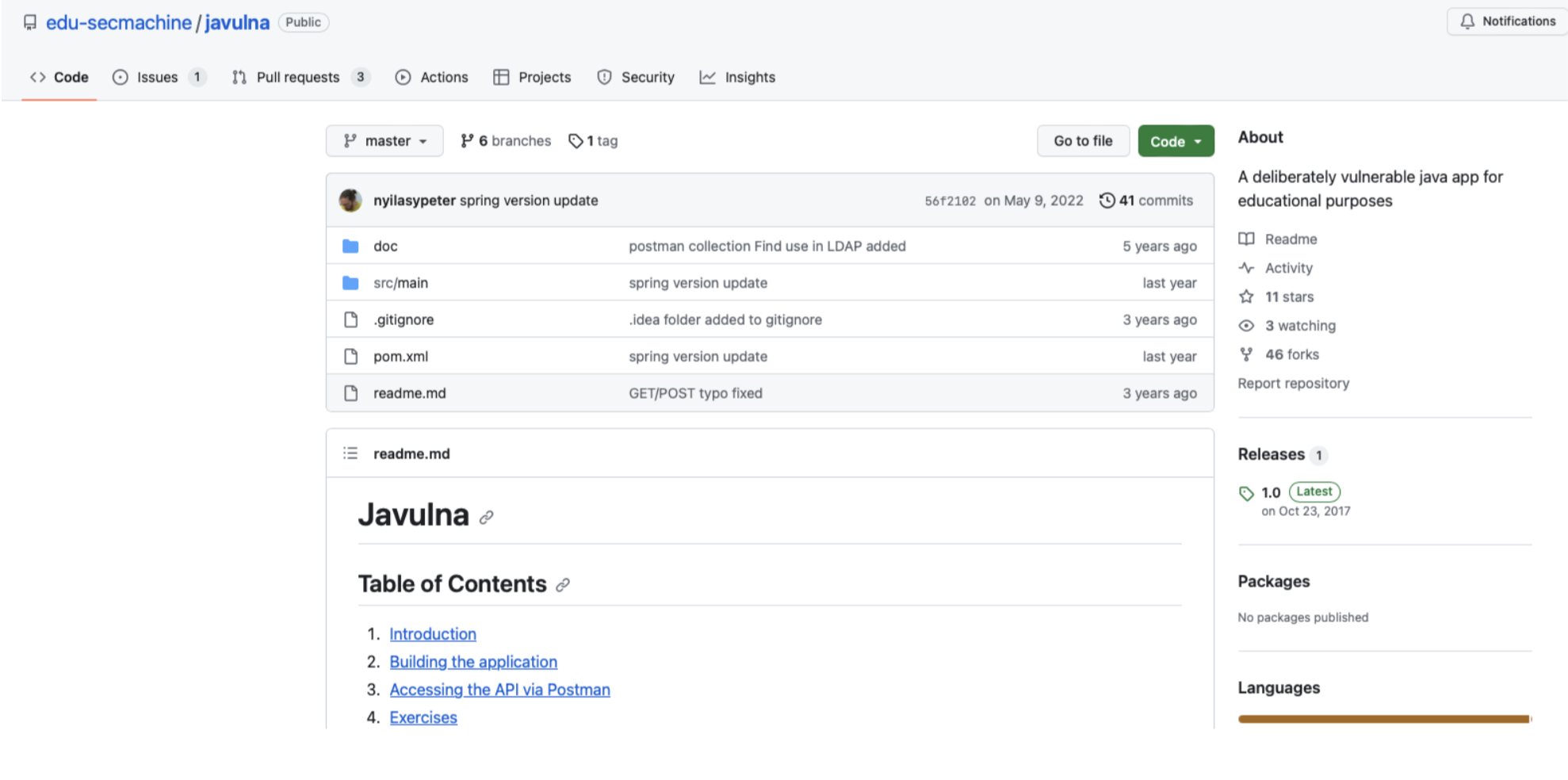This screenshot has width=1568, height=780.
Task: Click nyilasypeter's avatar thumbnail
Action: coord(350,201)
